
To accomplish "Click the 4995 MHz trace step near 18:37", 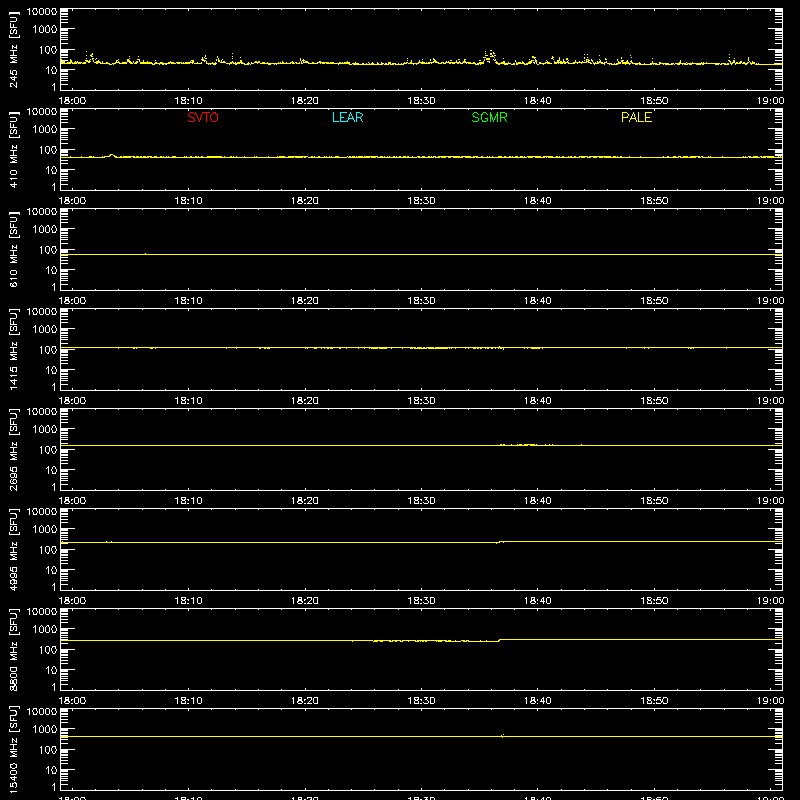I will 500,542.
